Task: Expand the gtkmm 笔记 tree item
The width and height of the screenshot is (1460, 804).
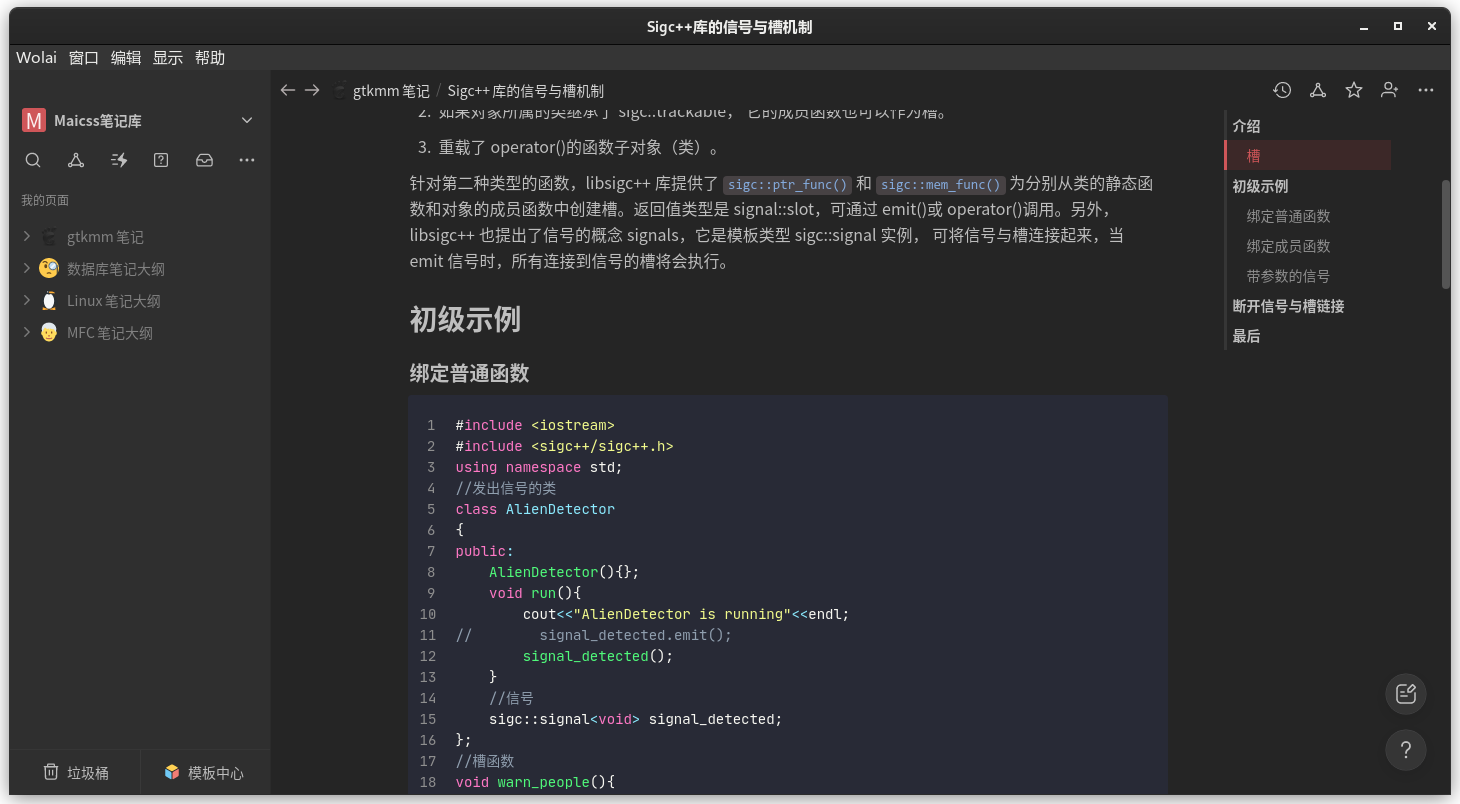Action: click(27, 237)
